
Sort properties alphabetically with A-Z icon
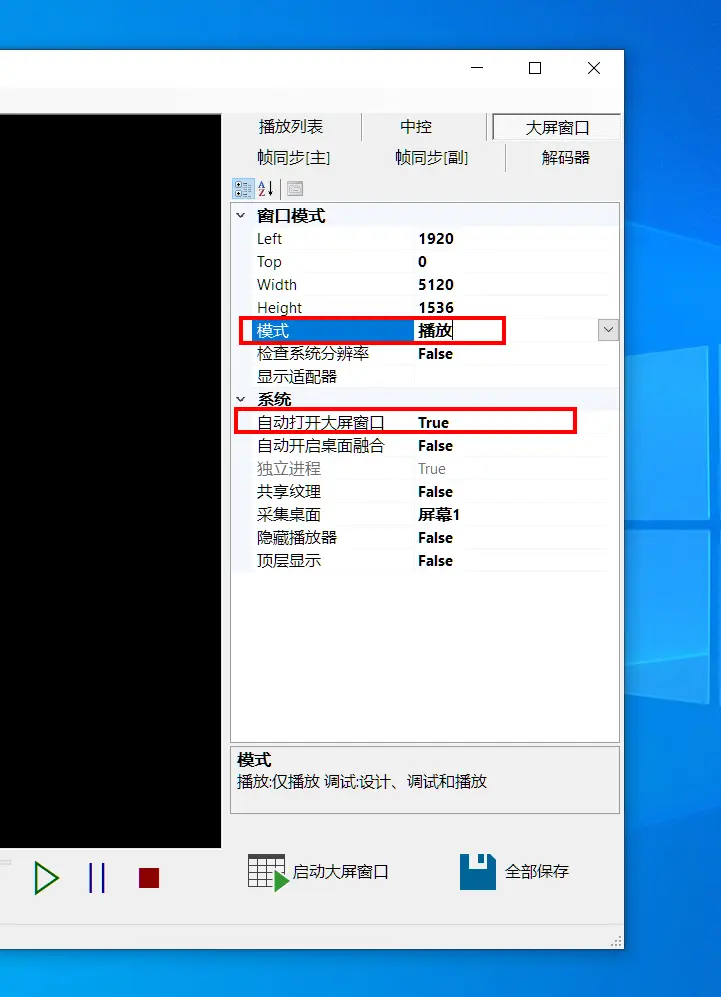(x=266, y=188)
